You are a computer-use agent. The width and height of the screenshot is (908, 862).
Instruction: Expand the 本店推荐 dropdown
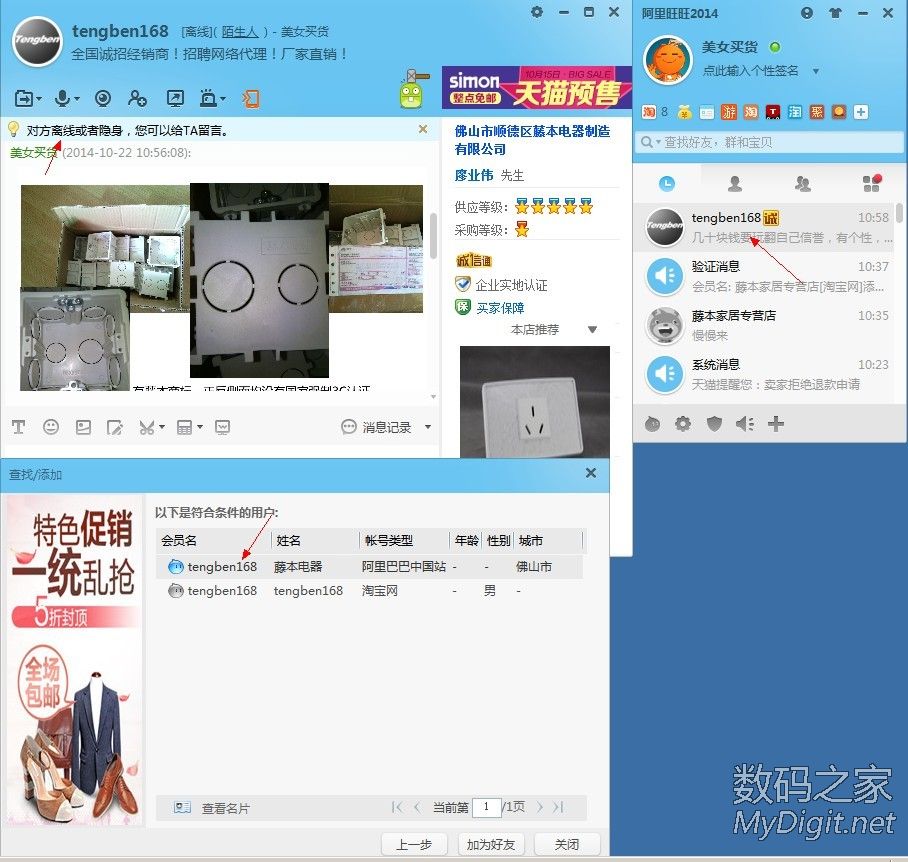point(592,329)
